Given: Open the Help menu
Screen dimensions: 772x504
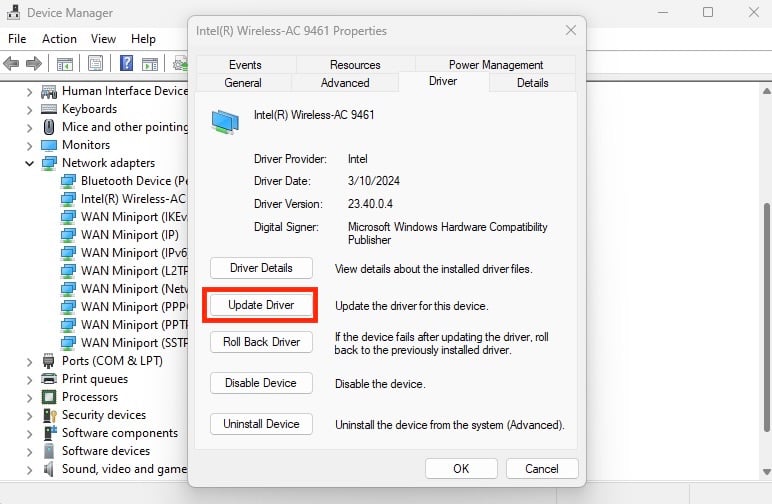Looking at the screenshot, I should (x=143, y=38).
